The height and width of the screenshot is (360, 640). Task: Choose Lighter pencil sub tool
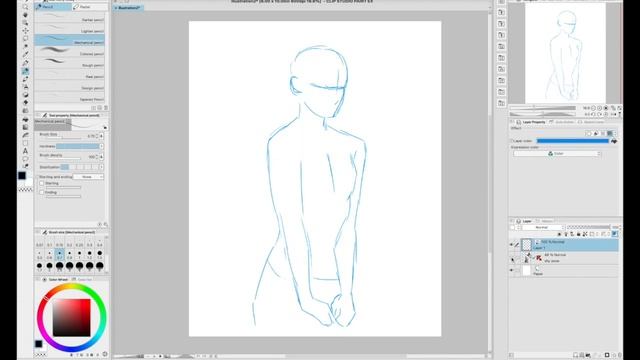pyautogui.click(x=70, y=29)
